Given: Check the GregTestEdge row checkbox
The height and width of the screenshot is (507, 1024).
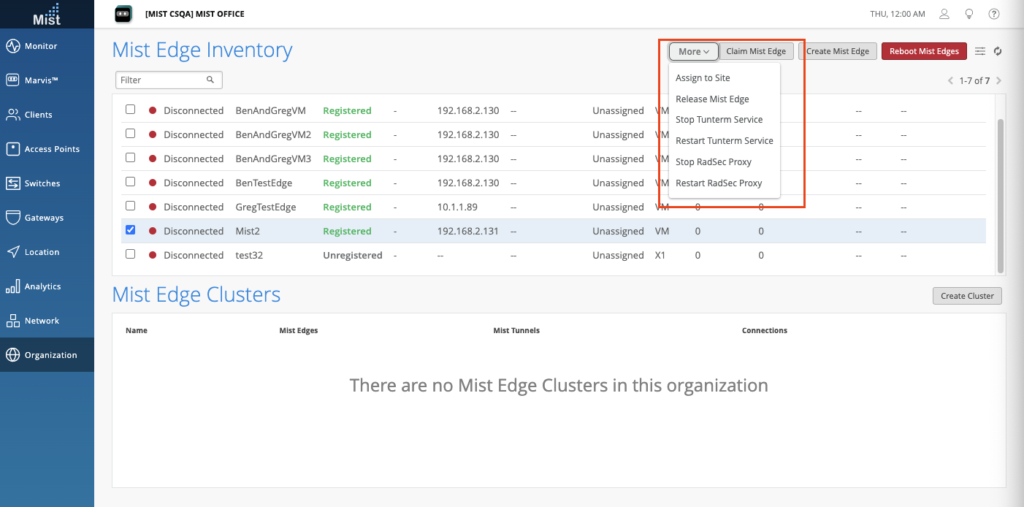Looking at the screenshot, I should [x=131, y=206].
